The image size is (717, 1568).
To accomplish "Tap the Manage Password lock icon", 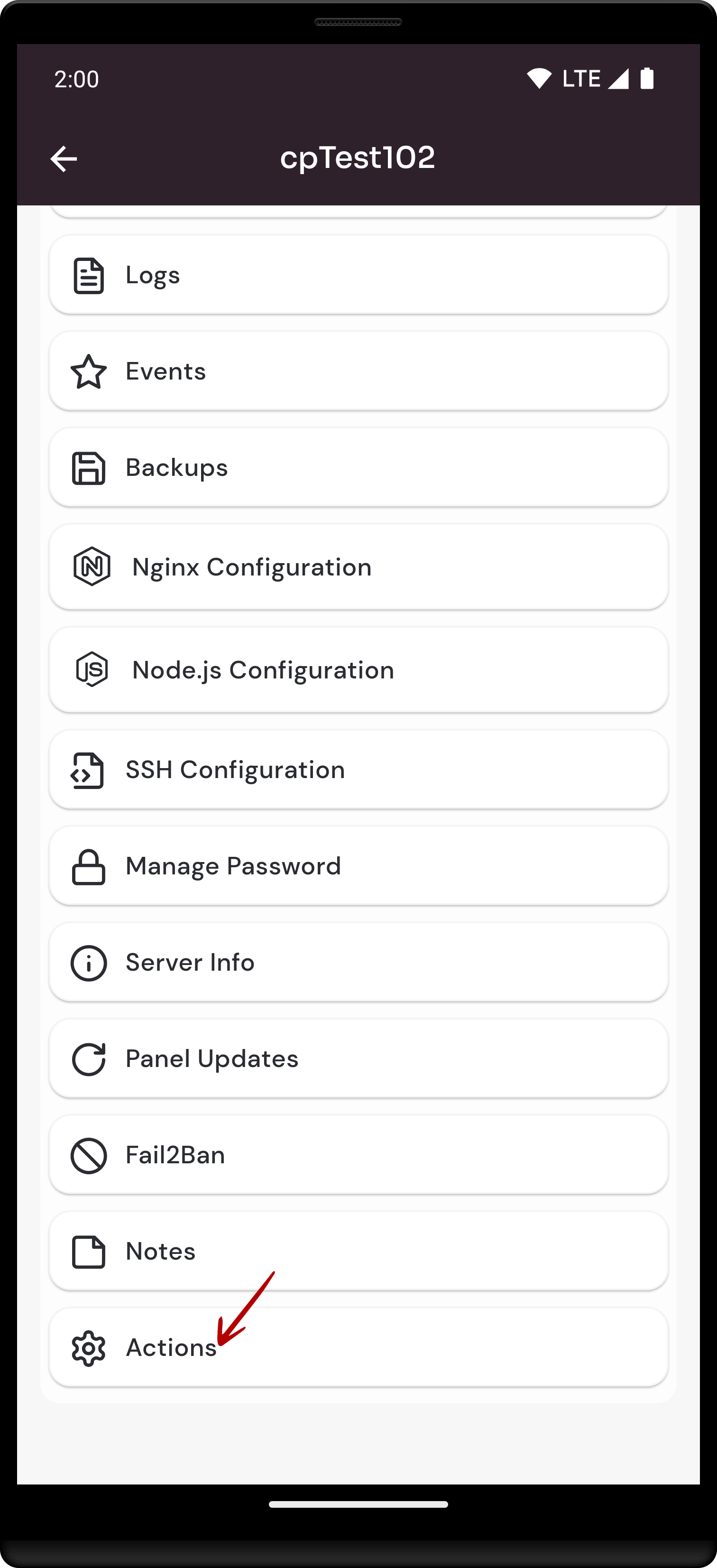I will [89, 866].
